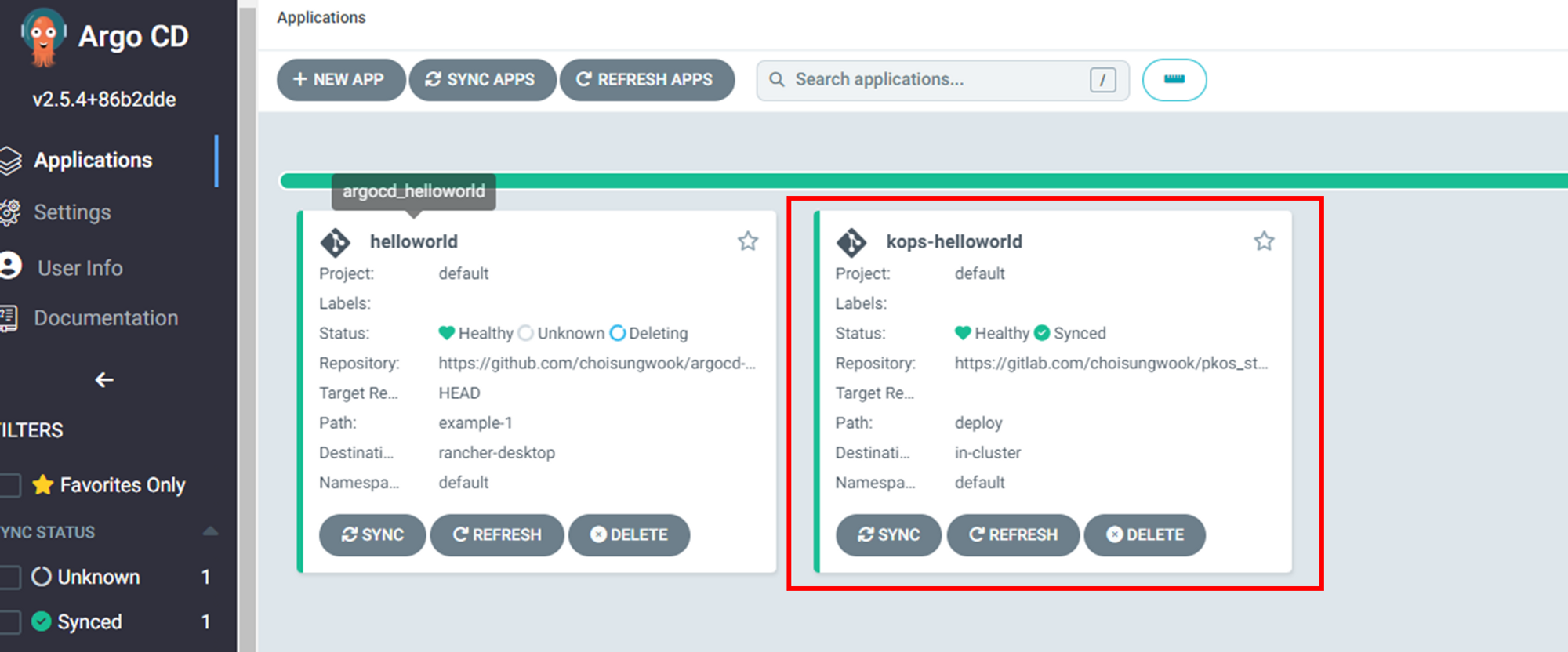
Task: Click the Applications breadcrumb text
Action: [x=321, y=17]
